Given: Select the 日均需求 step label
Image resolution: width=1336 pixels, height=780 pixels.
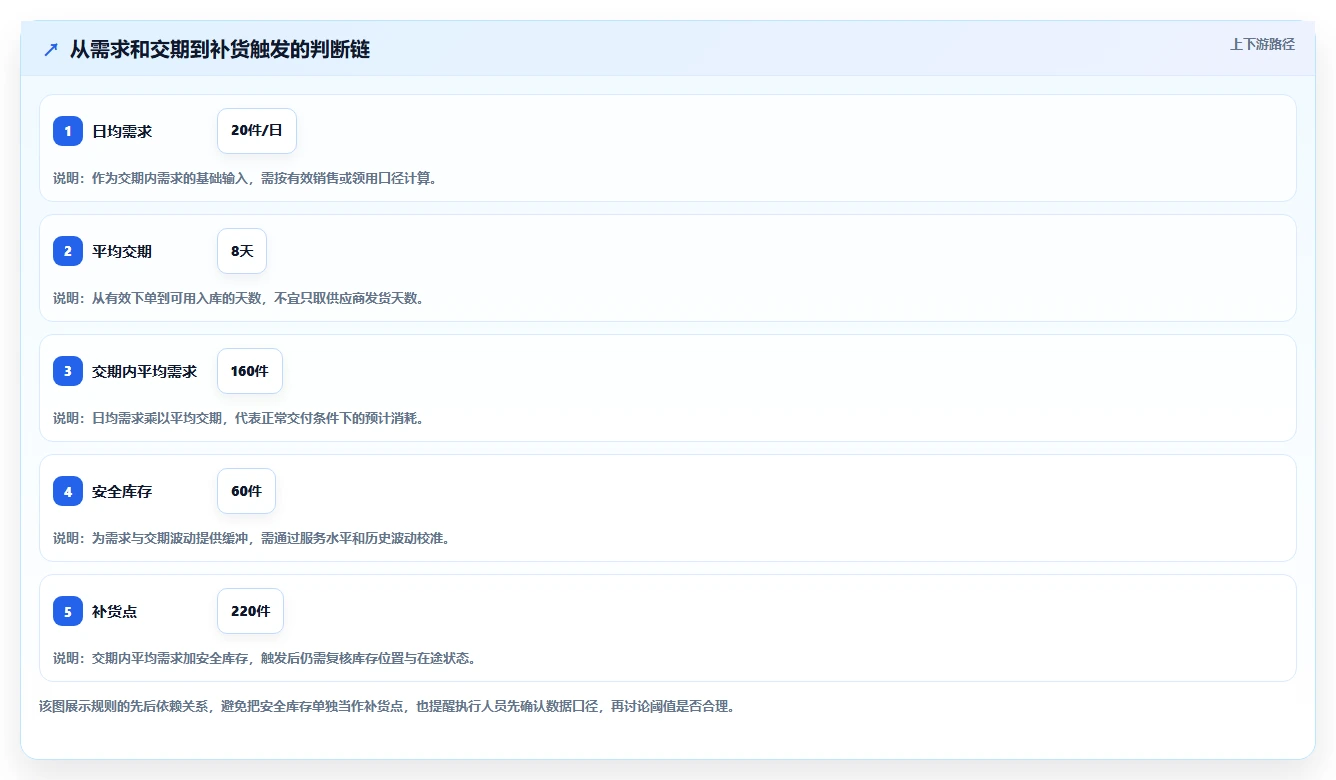Looking at the screenshot, I should tap(122, 131).
